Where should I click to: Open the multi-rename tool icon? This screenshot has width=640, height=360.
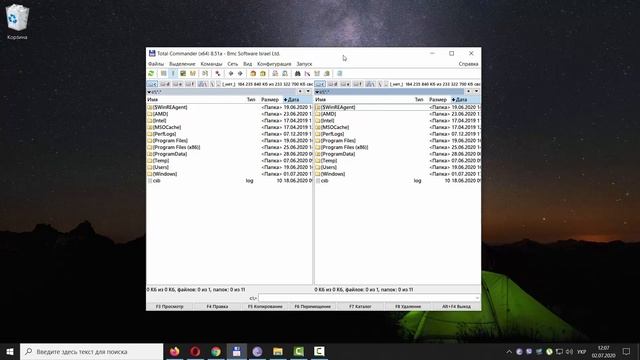(307, 73)
